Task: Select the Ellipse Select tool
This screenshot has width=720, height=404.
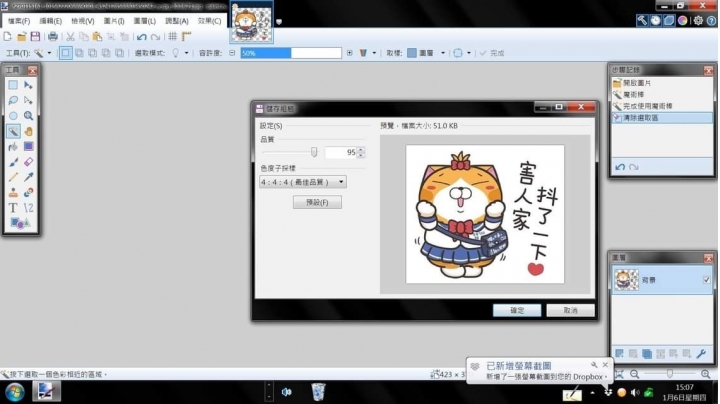Action: tap(13, 116)
